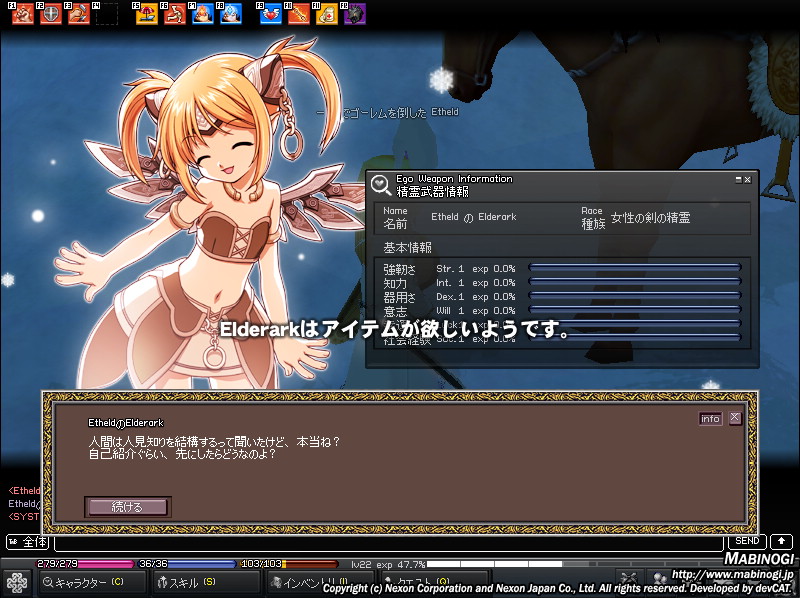
Task: Click the EtheldのElderark speaker name
Action: click(126, 422)
